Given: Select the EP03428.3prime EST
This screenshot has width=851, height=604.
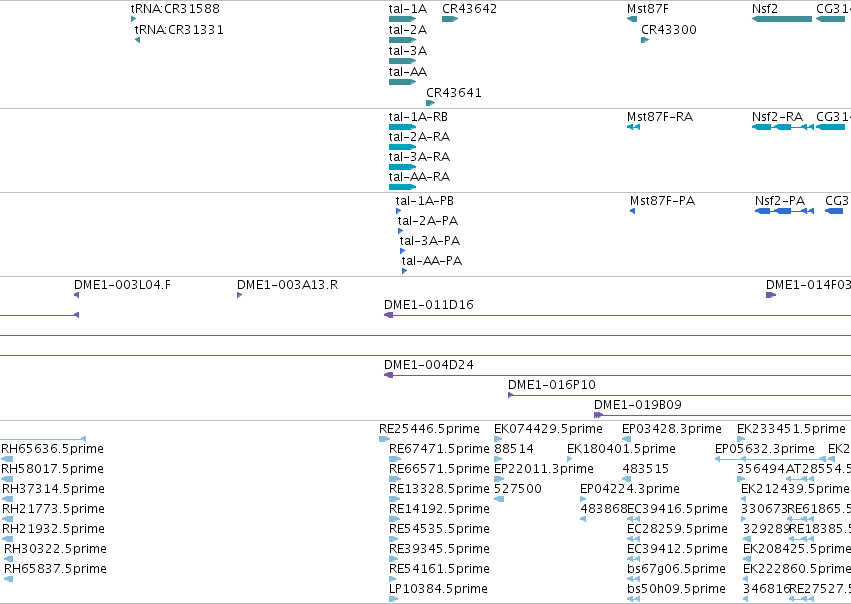Looking at the screenshot, I should 626,440.
